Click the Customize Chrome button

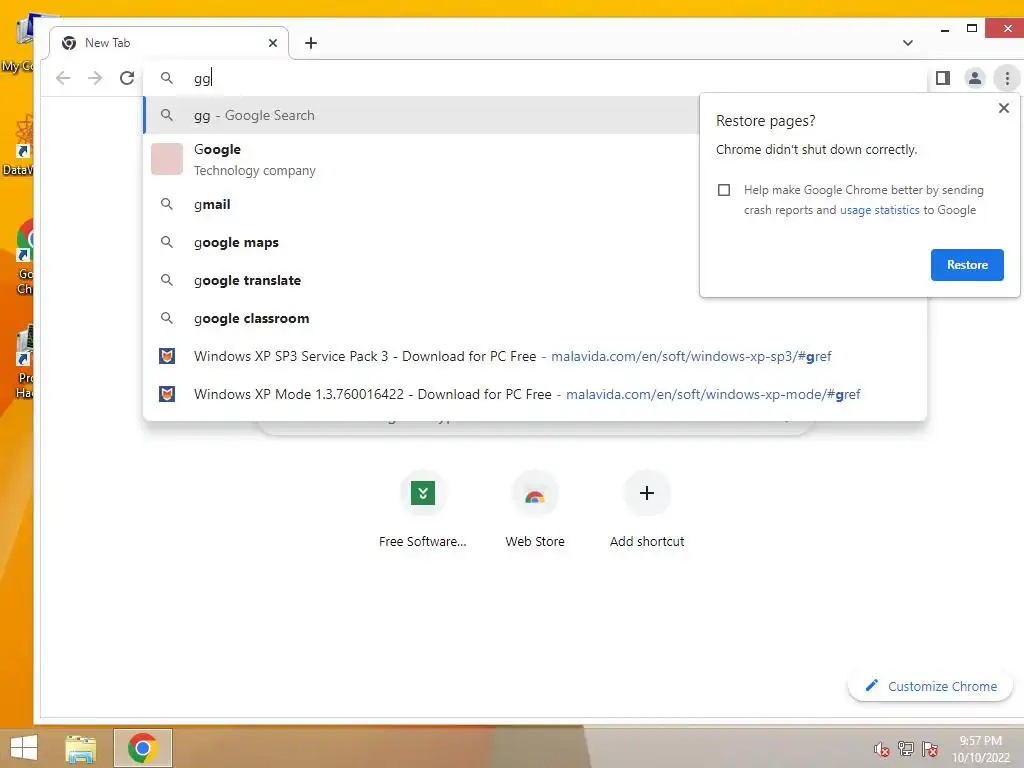point(930,686)
